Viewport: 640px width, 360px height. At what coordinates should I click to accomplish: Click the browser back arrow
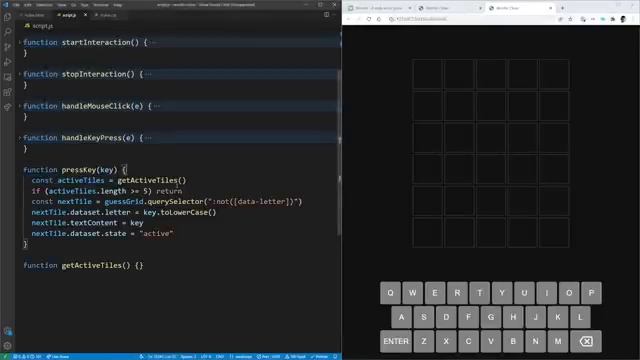pos(348,19)
